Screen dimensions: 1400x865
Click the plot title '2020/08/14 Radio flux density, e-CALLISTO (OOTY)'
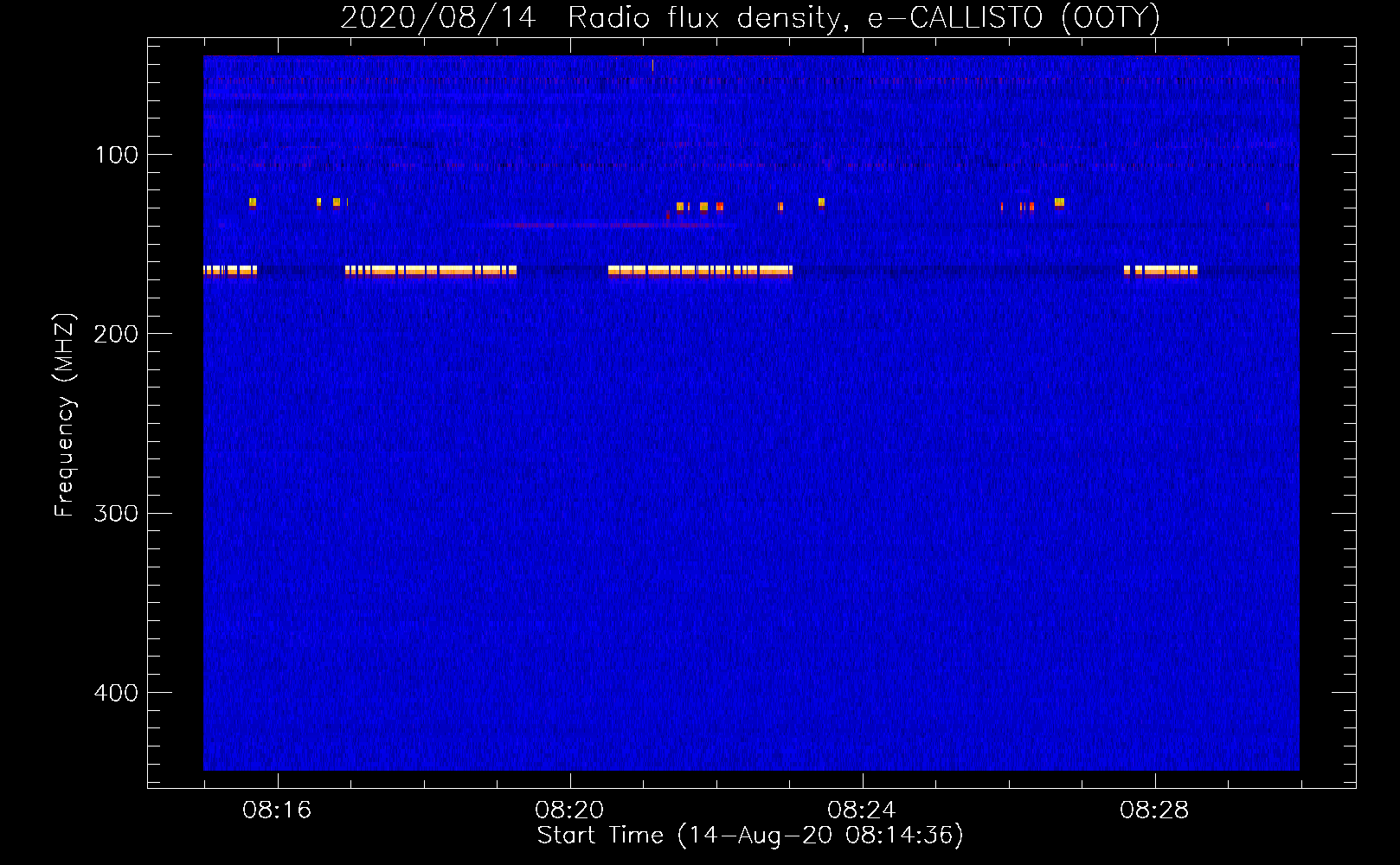tap(749, 17)
